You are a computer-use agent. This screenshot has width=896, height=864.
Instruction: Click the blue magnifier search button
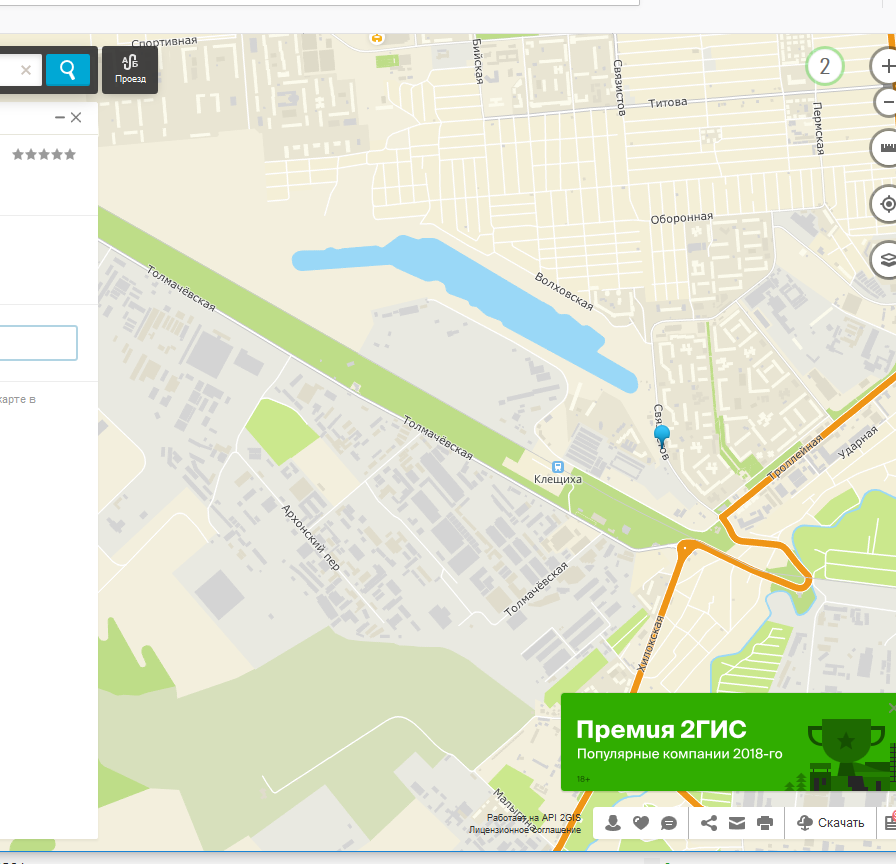tap(68, 70)
